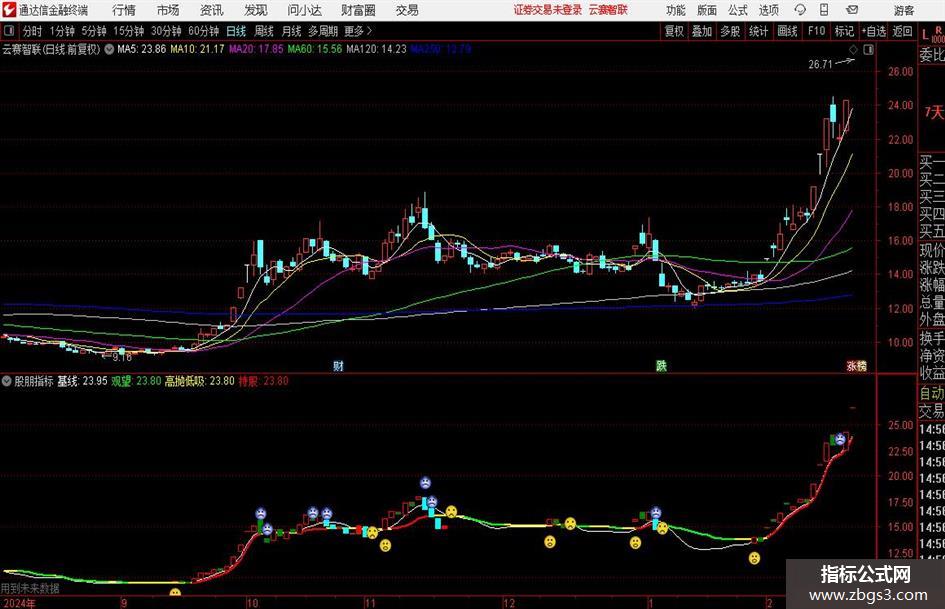Click the diamond icon at chart top-right
945x609 pixels.
coord(853,49)
